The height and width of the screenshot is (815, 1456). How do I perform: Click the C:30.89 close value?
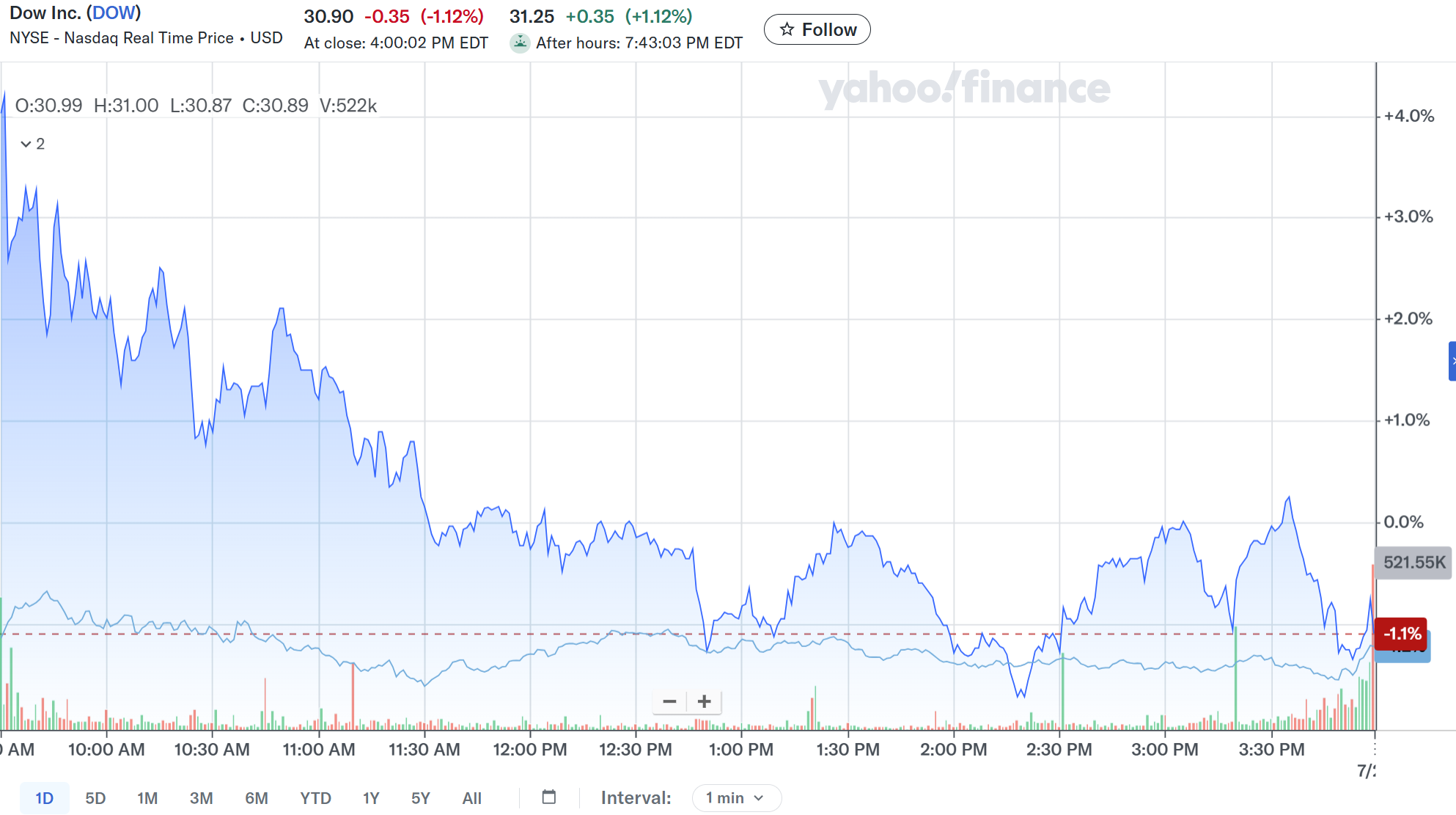coord(275,106)
